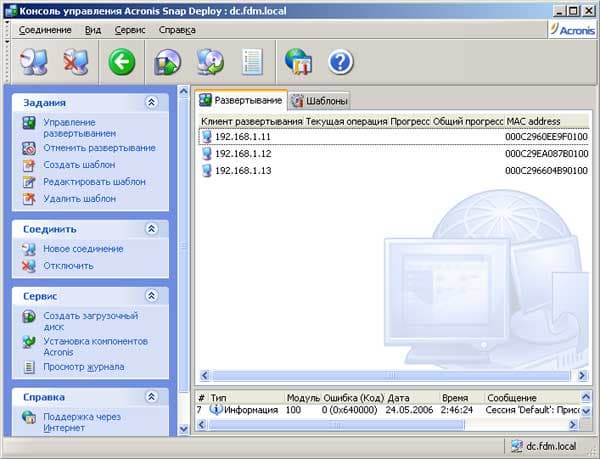This screenshot has width=600, height=459.
Task: Open the Вид menu
Action: pyautogui.click(x=93, y=30)
